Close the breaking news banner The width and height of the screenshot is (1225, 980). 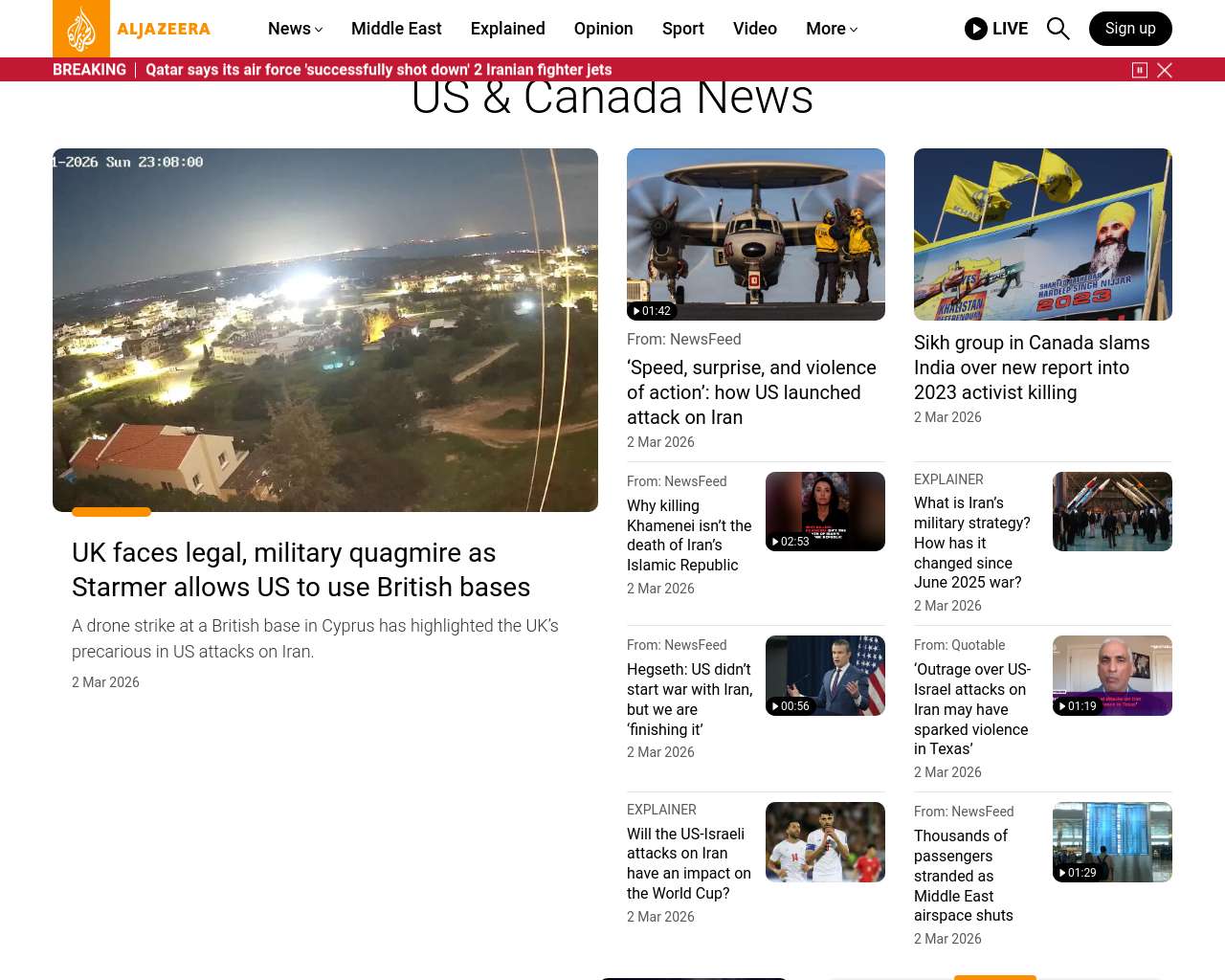click(x=1165, y=70)
